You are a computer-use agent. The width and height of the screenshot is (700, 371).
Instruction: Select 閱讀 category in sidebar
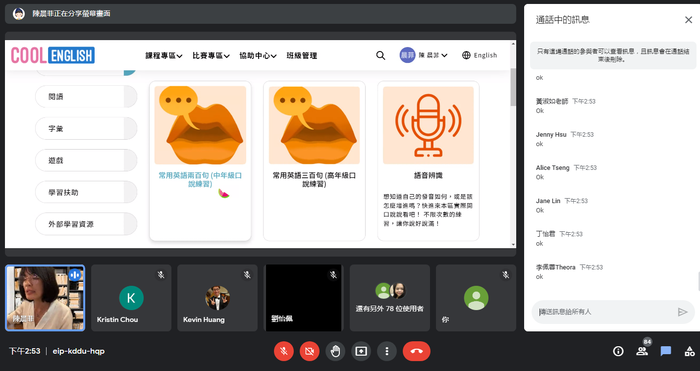coord(86,96)
